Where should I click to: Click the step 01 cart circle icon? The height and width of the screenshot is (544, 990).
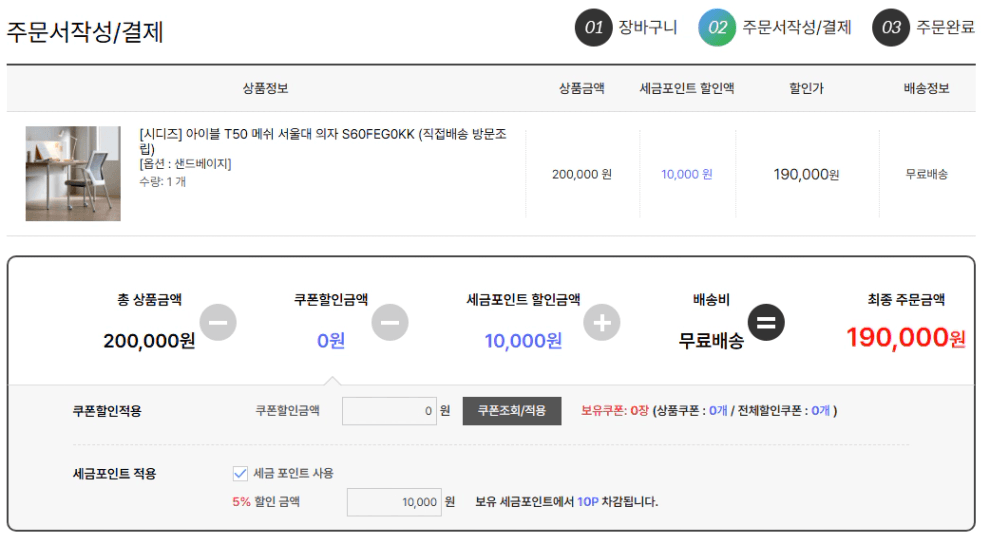pos(593,27)
